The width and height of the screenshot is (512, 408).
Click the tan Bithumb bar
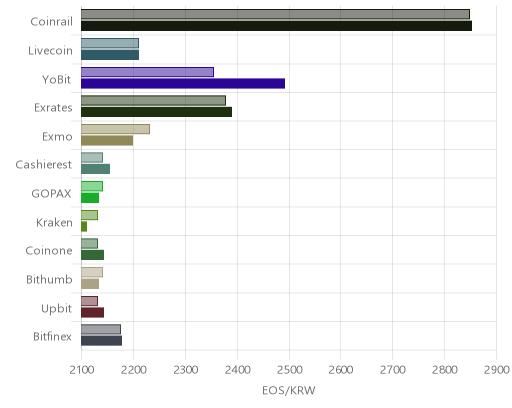click(x=90, y=284)
